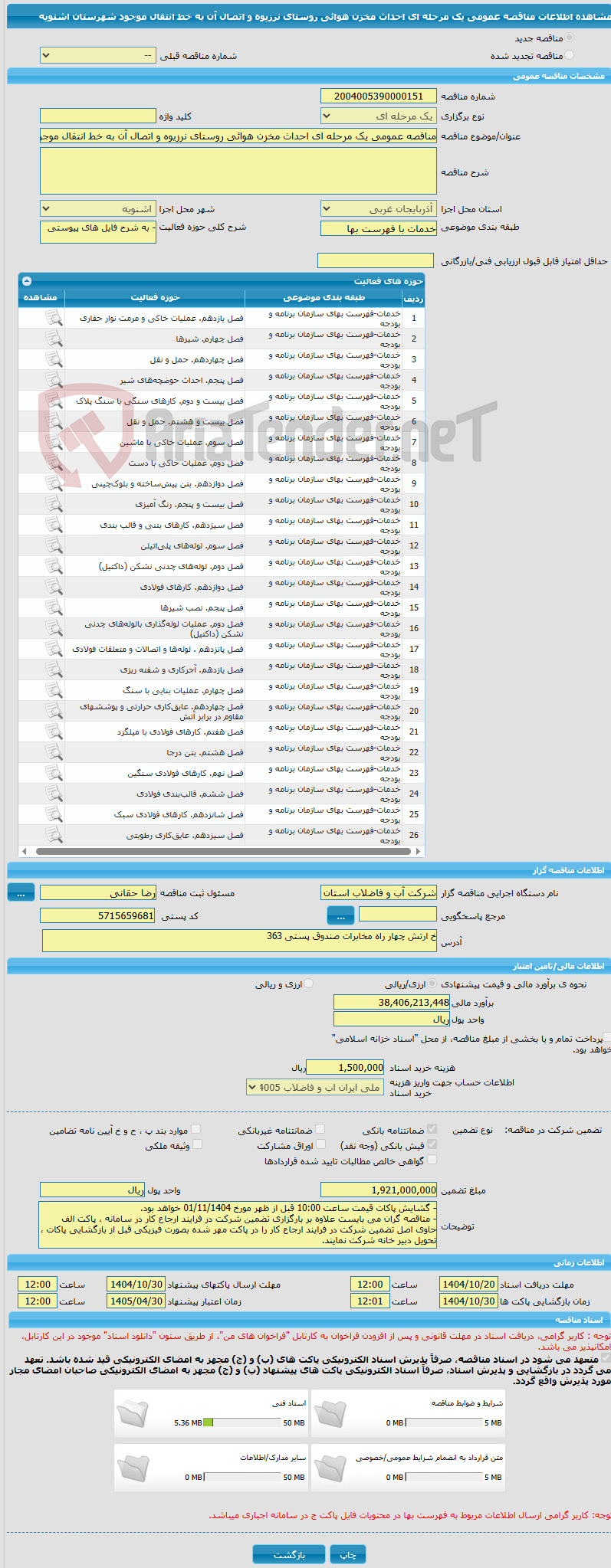
Task: Click the view magnifier icon for row 1
Action: [x=54, y=318]
